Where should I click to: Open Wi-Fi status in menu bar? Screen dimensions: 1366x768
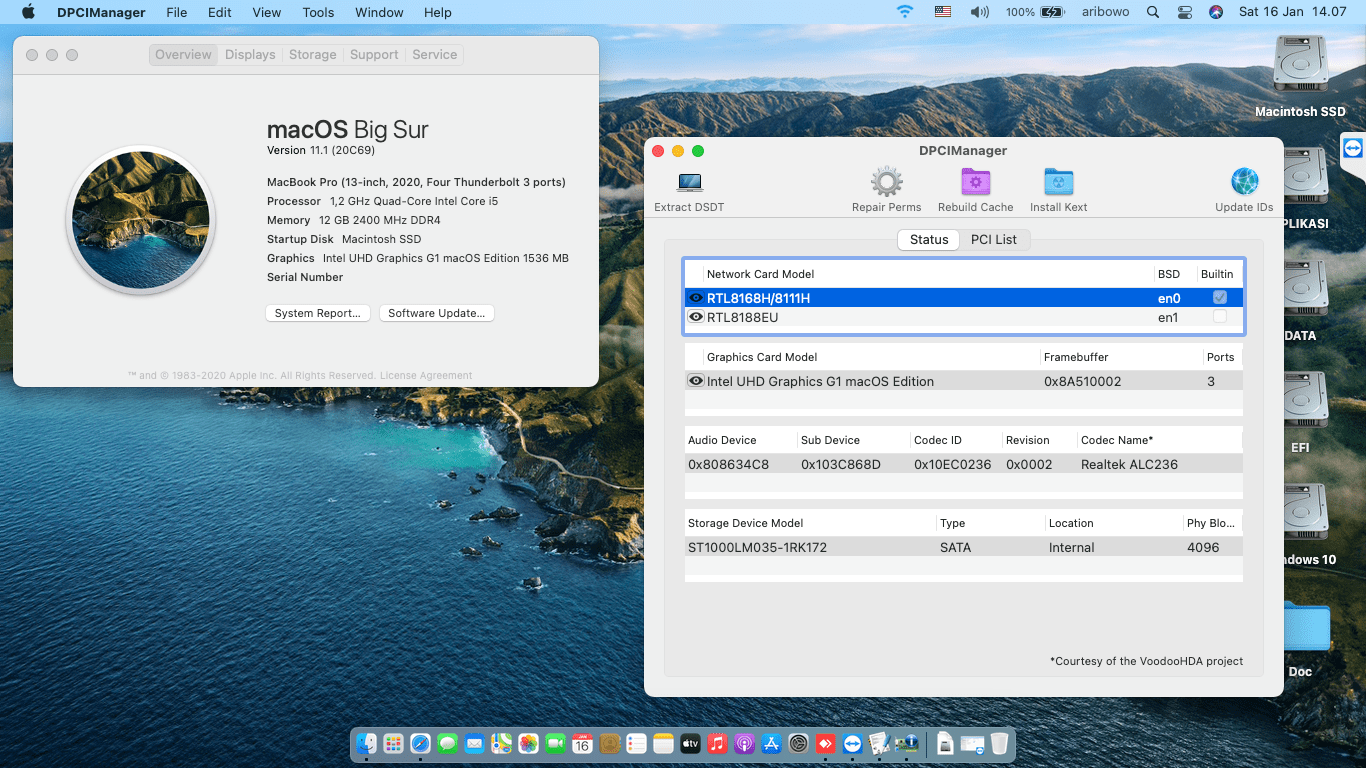pos(905,12)
